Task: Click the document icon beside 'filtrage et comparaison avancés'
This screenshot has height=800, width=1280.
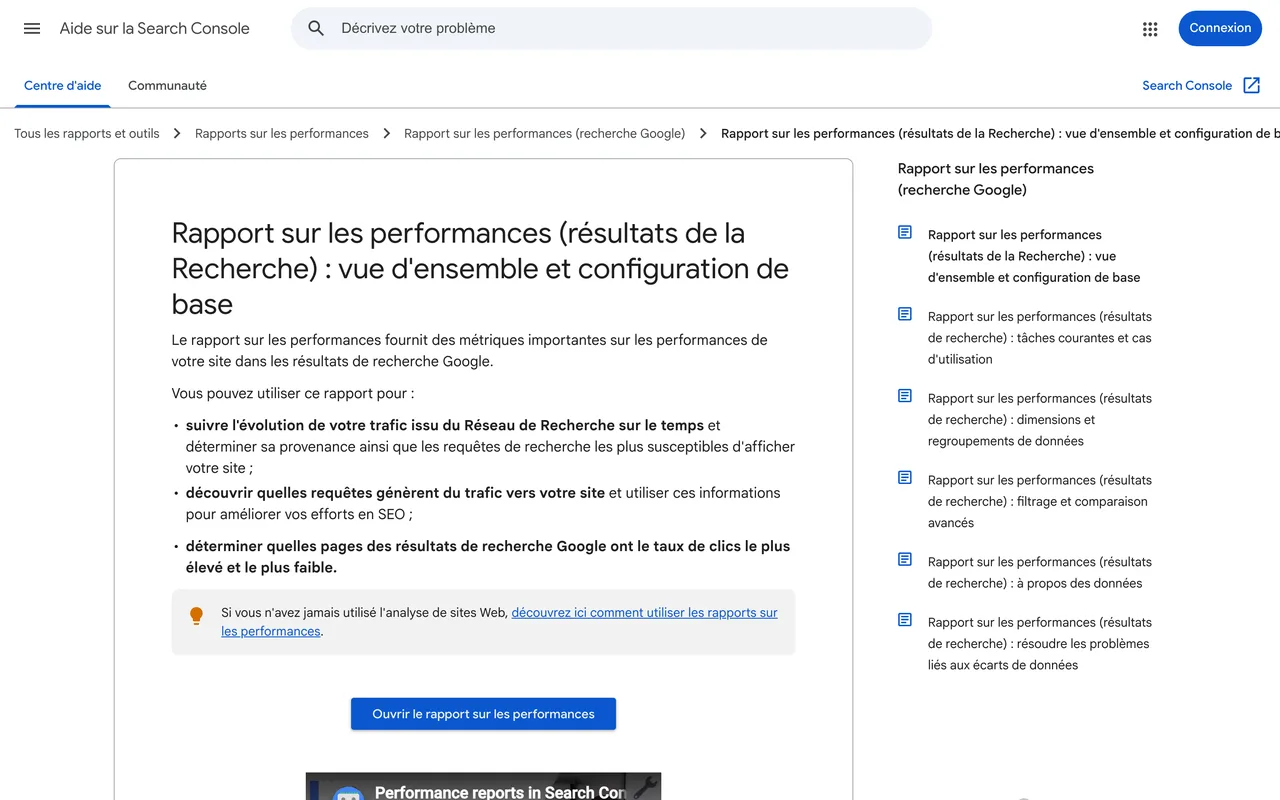Action: [905, 478]
